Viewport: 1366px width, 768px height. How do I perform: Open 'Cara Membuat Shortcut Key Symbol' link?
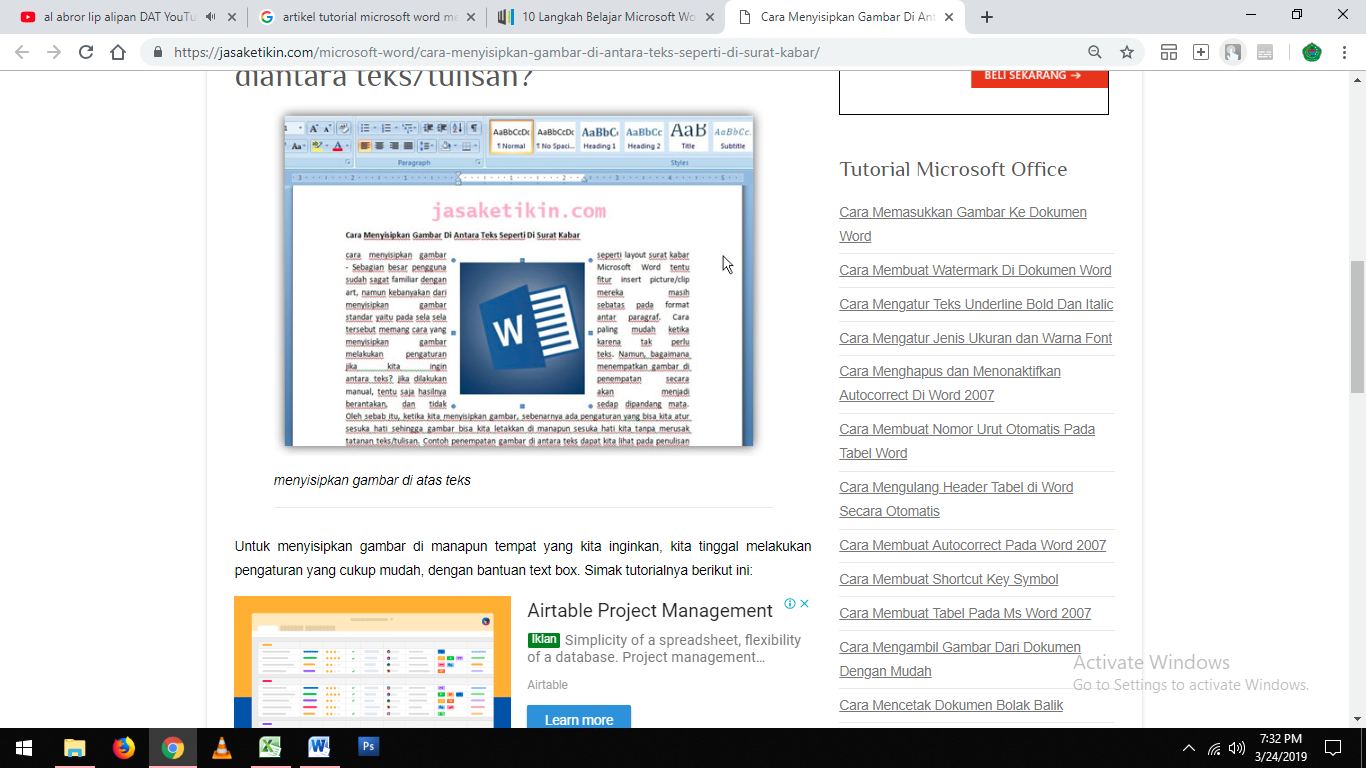(x=948, y=579)
